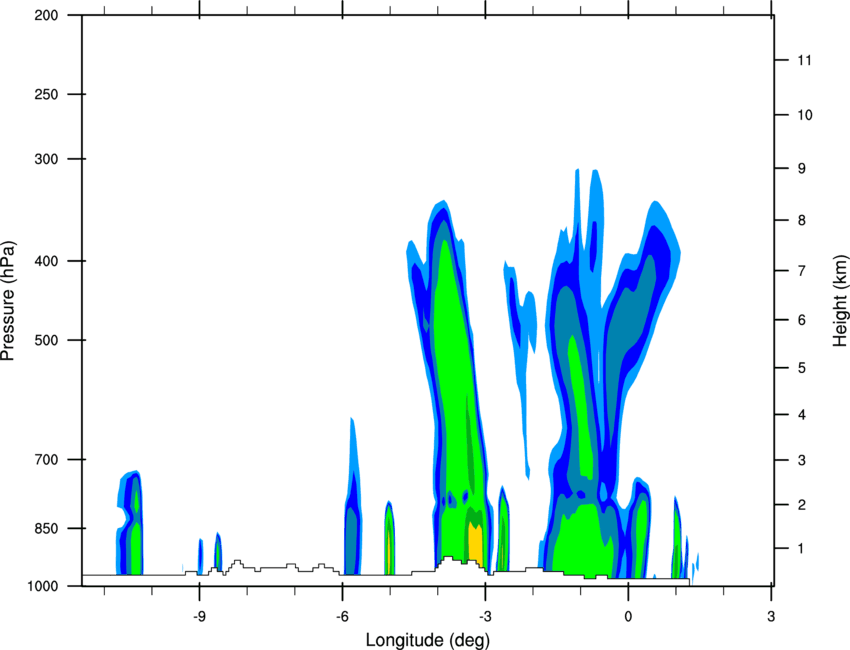Select the 400 pressure tick label

pos(46,261)
